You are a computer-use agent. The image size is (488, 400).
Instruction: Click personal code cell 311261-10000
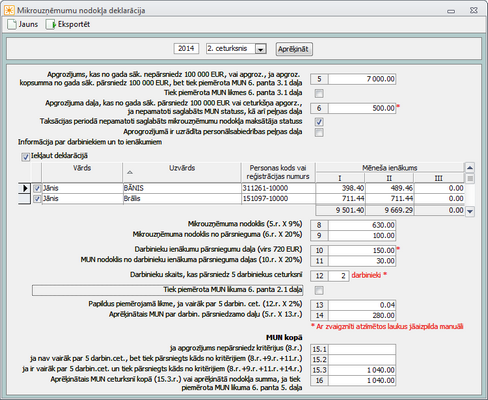point(278,188)
